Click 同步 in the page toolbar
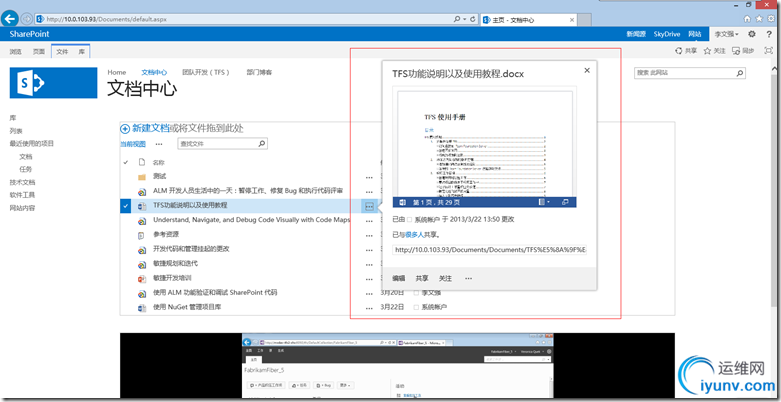The width and height of the screenshot is (781, 402). (742, 51)
